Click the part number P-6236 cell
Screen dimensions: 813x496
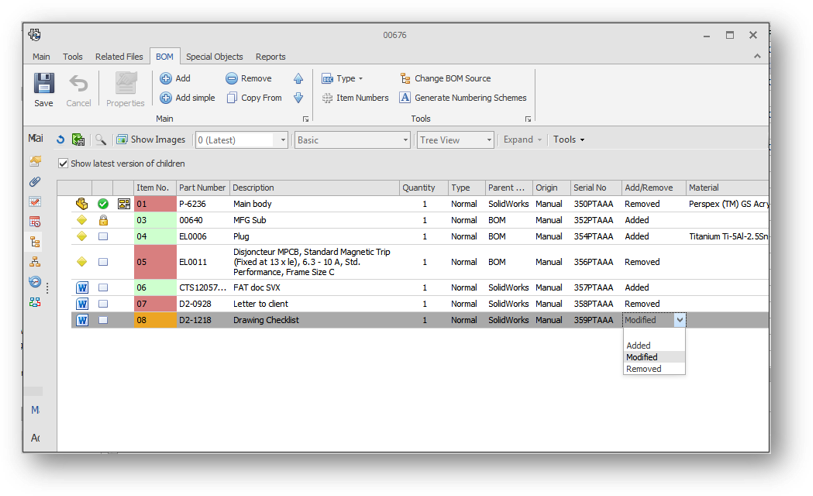coord(202,204)
